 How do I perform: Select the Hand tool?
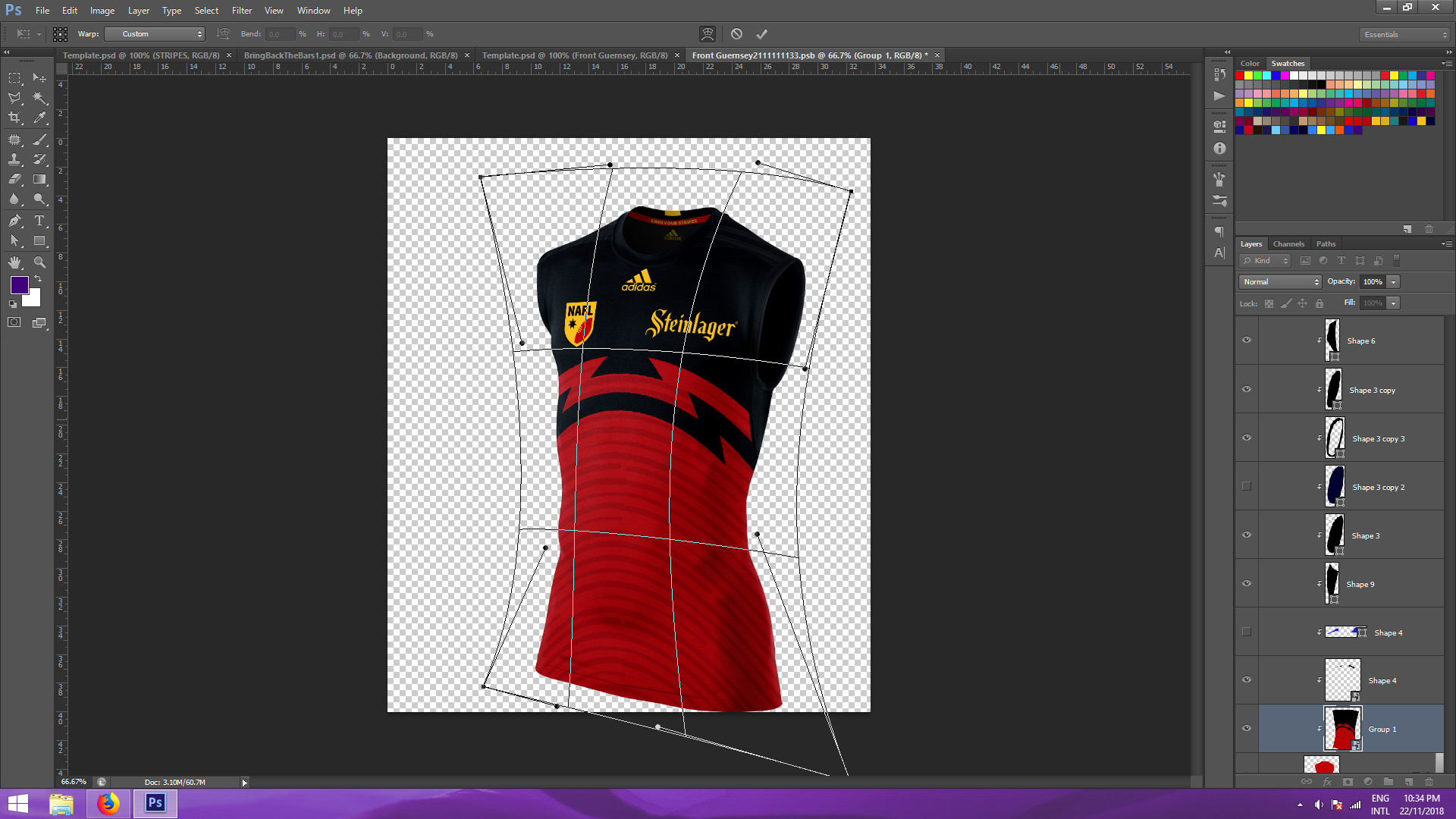[x=14, y=262]
